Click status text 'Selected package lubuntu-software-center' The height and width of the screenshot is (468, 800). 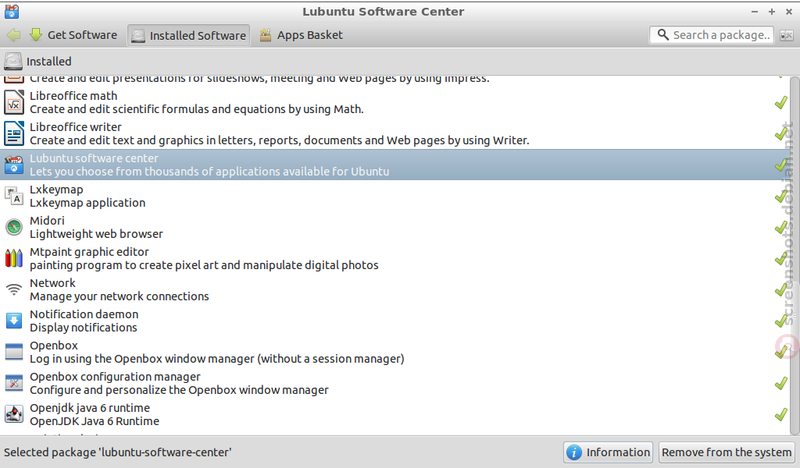click(117, 452)
